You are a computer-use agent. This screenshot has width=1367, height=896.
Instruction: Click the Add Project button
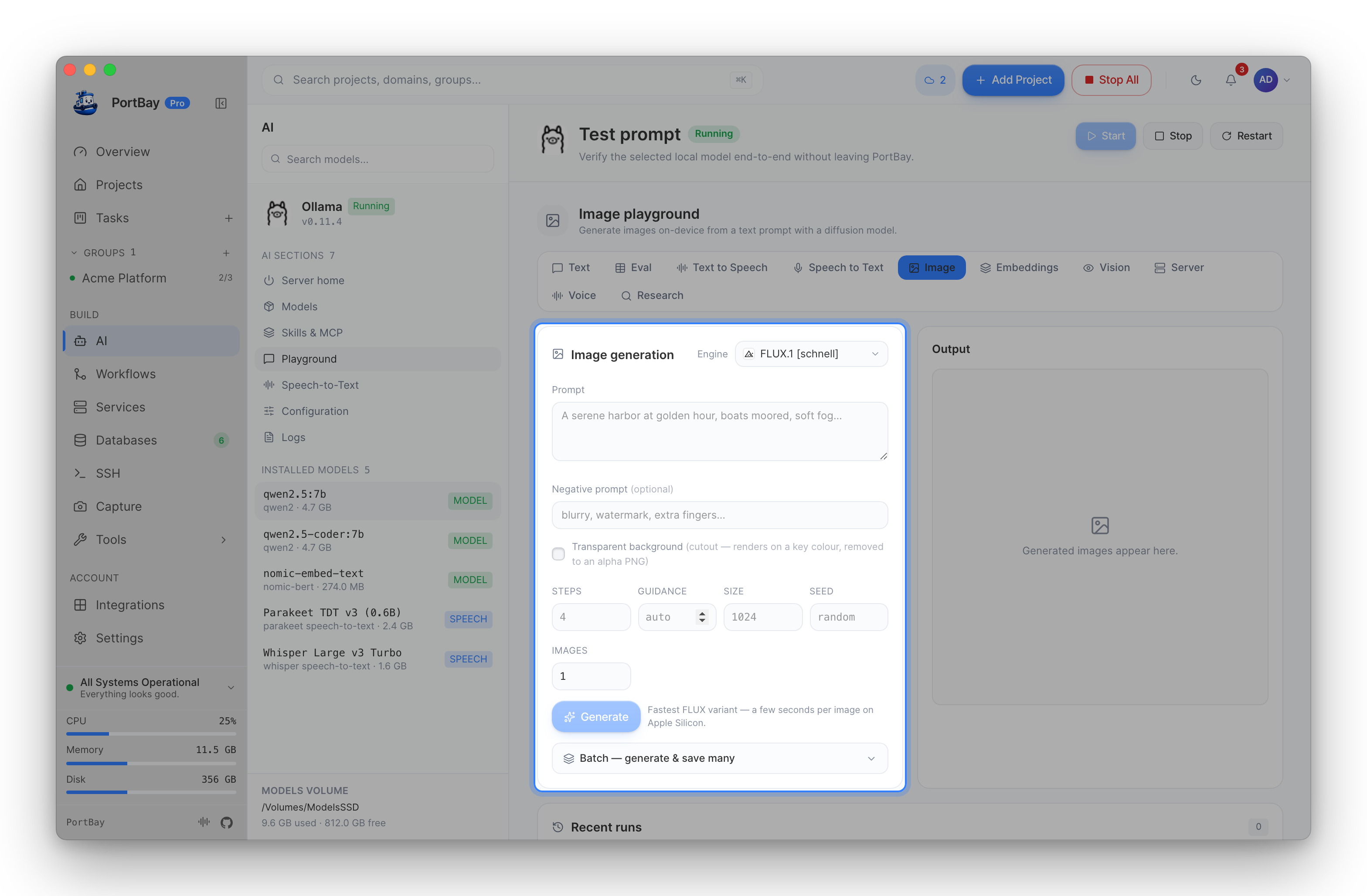[x=1013, y=80]
